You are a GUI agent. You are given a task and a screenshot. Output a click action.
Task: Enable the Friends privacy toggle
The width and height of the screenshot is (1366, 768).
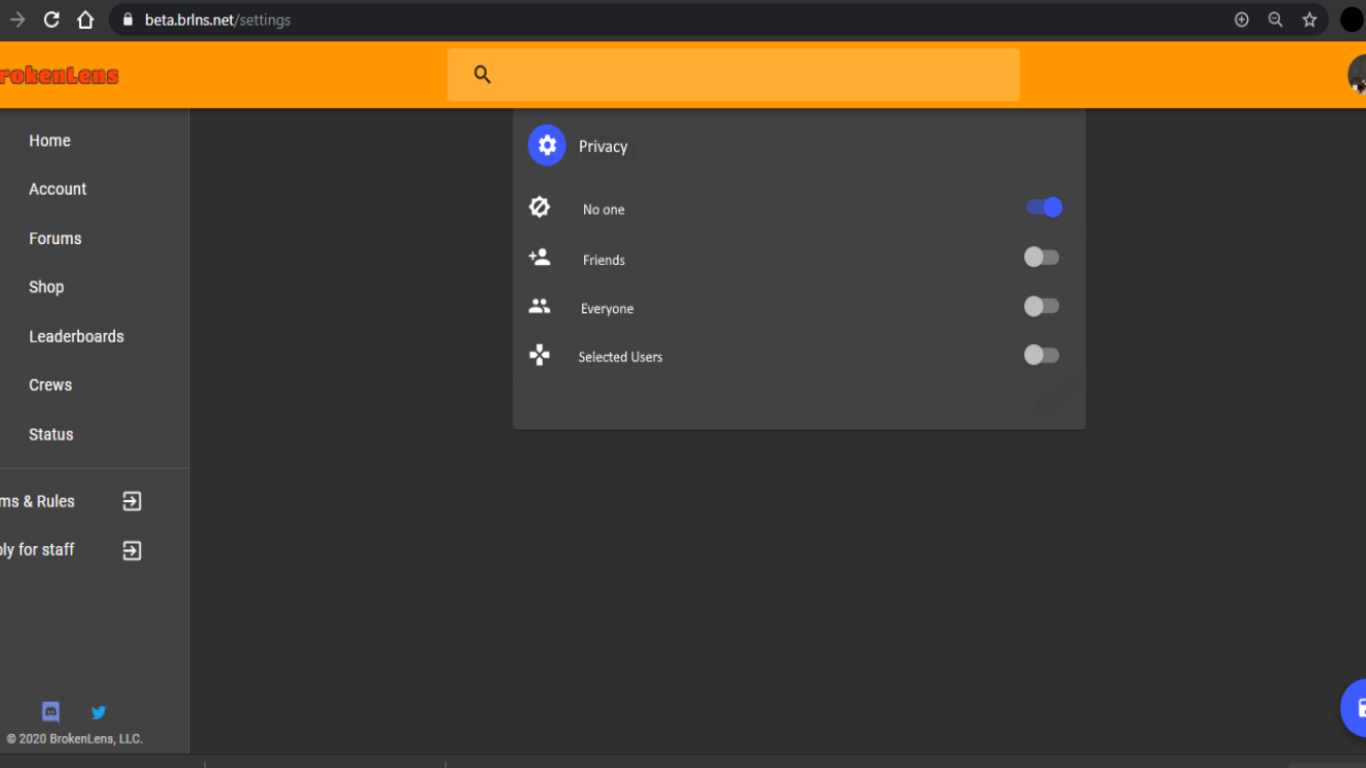[x=1041, y=257]
